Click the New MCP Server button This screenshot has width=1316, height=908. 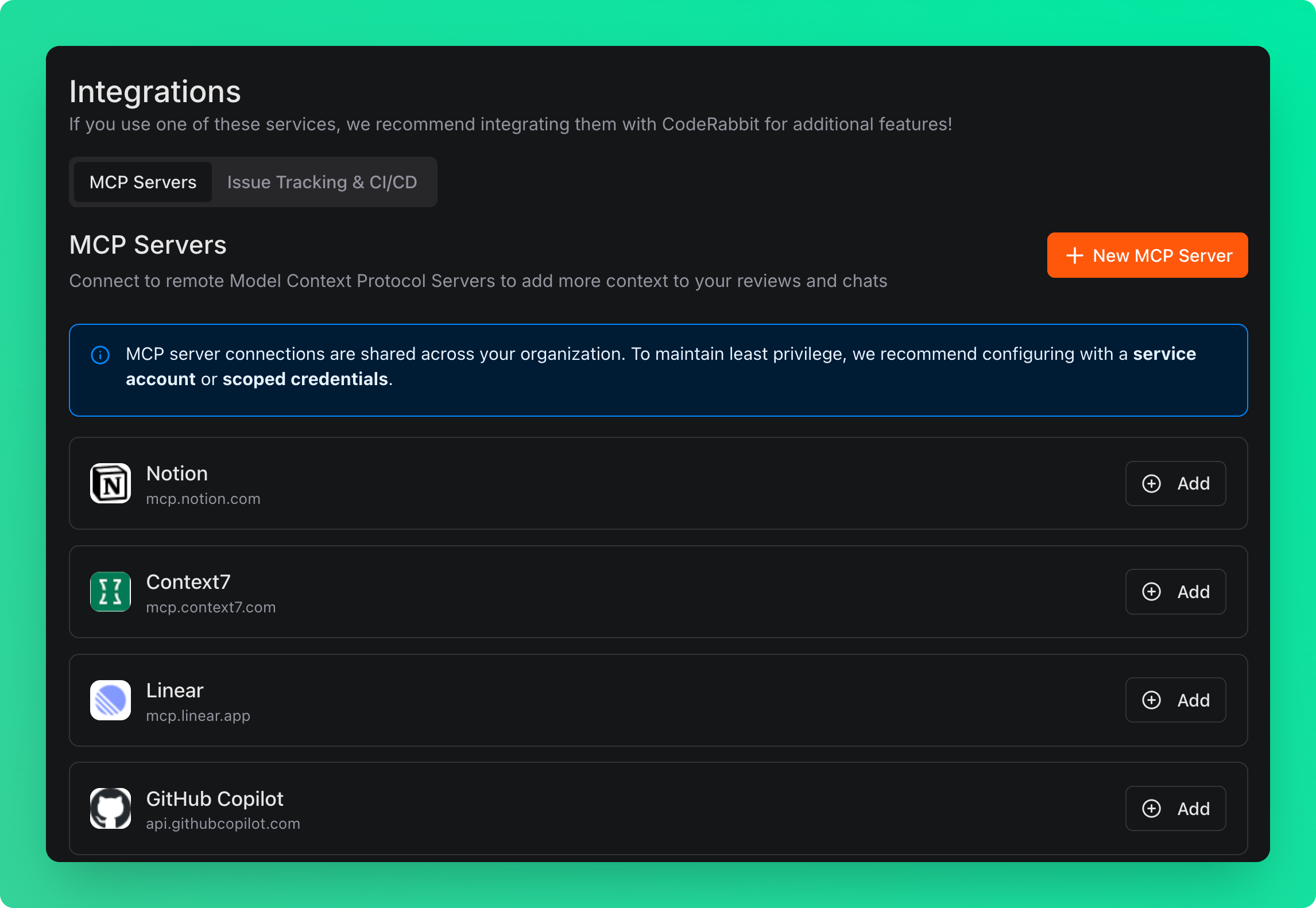click(x=1147, y=255)
